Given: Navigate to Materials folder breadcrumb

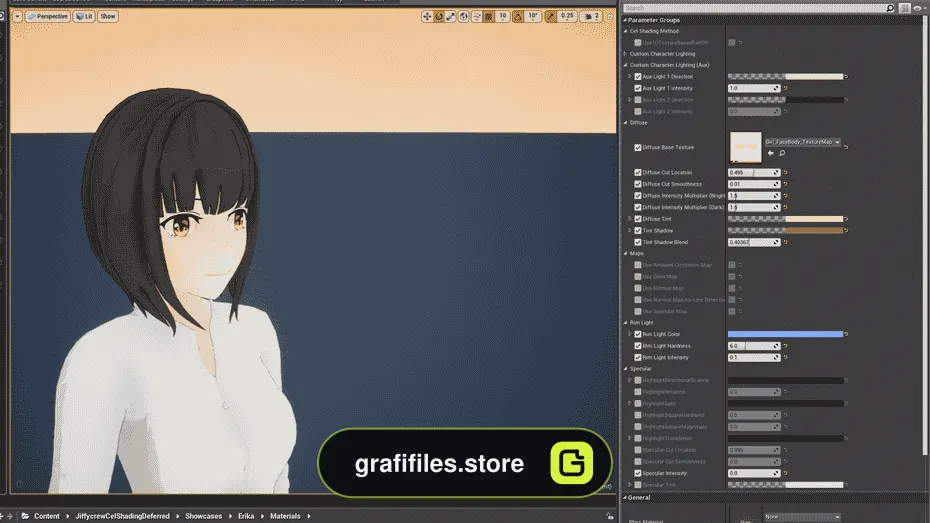Looking at the screenshot, I should (285, 516).
